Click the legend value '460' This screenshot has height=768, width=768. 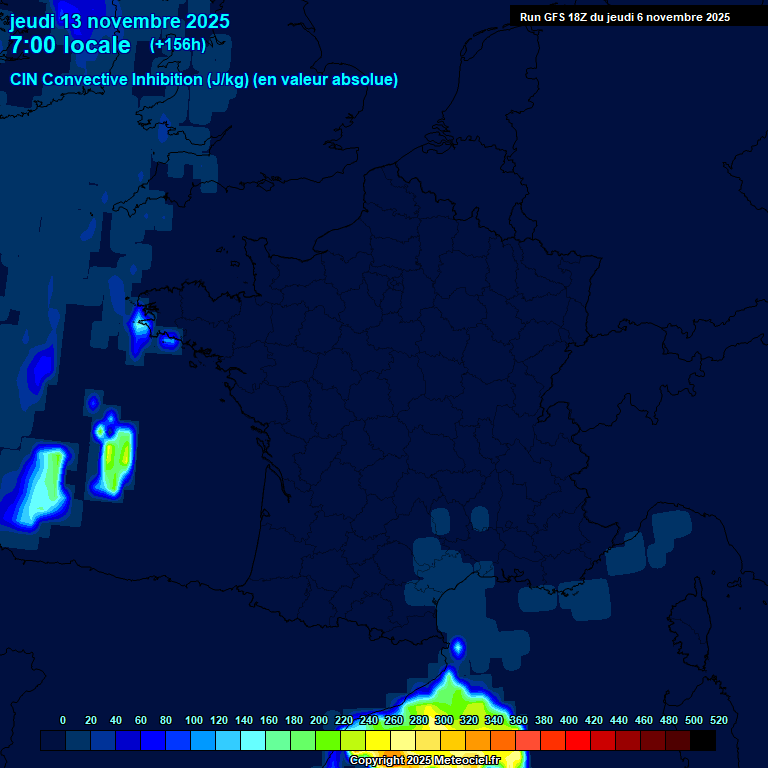click(x=644, y=720)
